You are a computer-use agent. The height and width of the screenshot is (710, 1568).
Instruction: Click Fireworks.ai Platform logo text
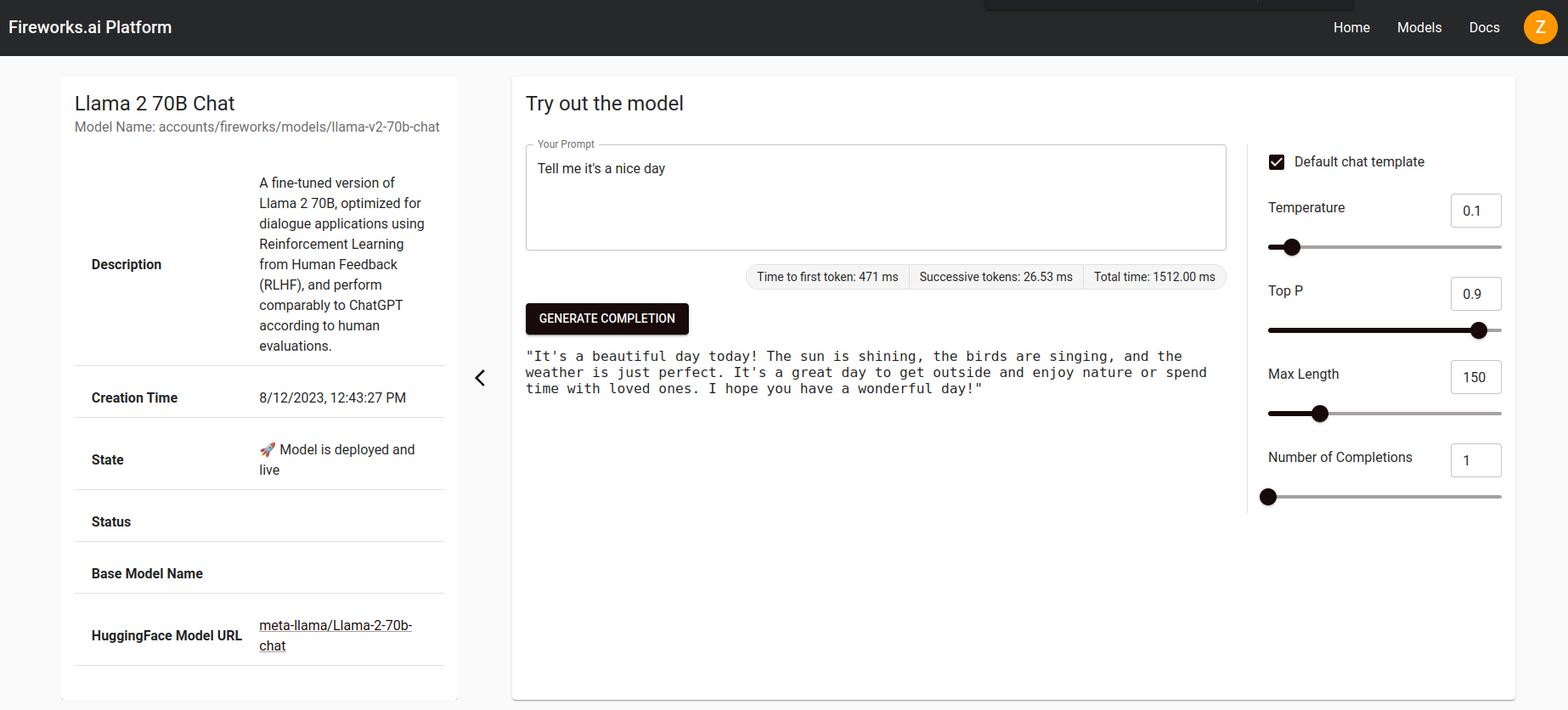(90, 27)
